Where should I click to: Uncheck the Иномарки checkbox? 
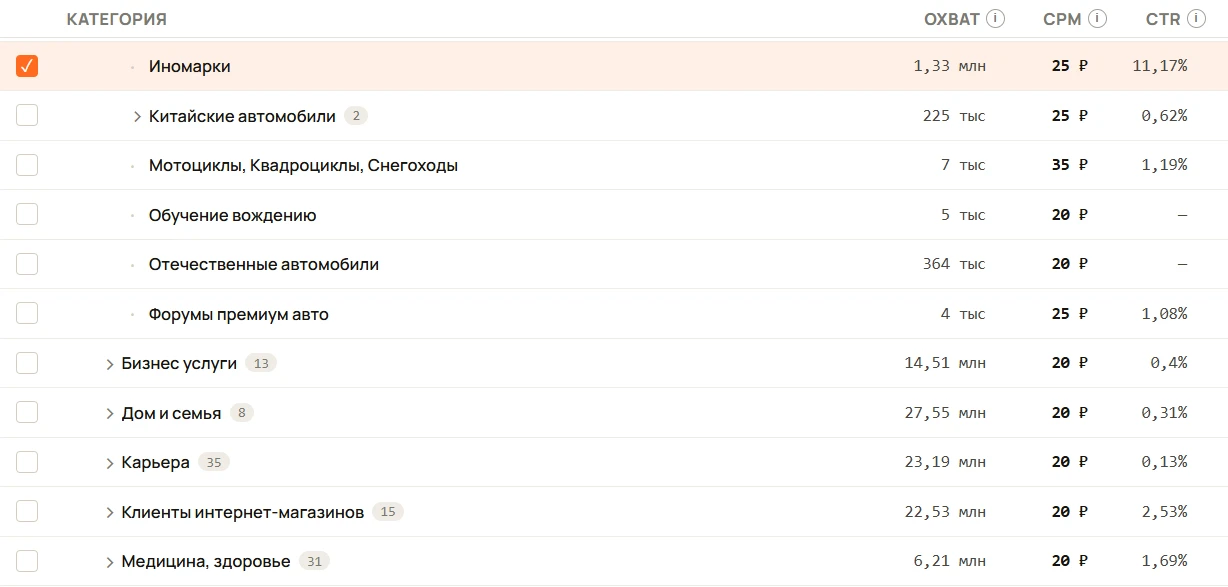(27, 66)
